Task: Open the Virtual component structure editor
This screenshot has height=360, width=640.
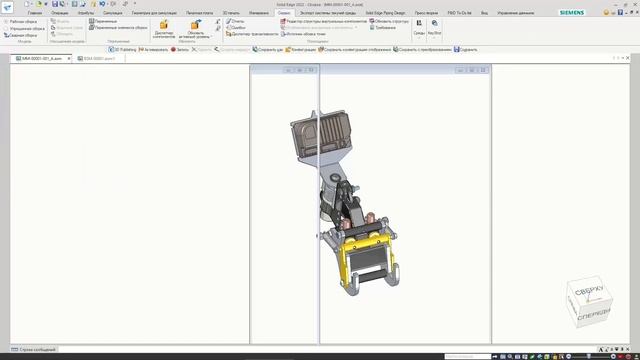Action: 323,21
